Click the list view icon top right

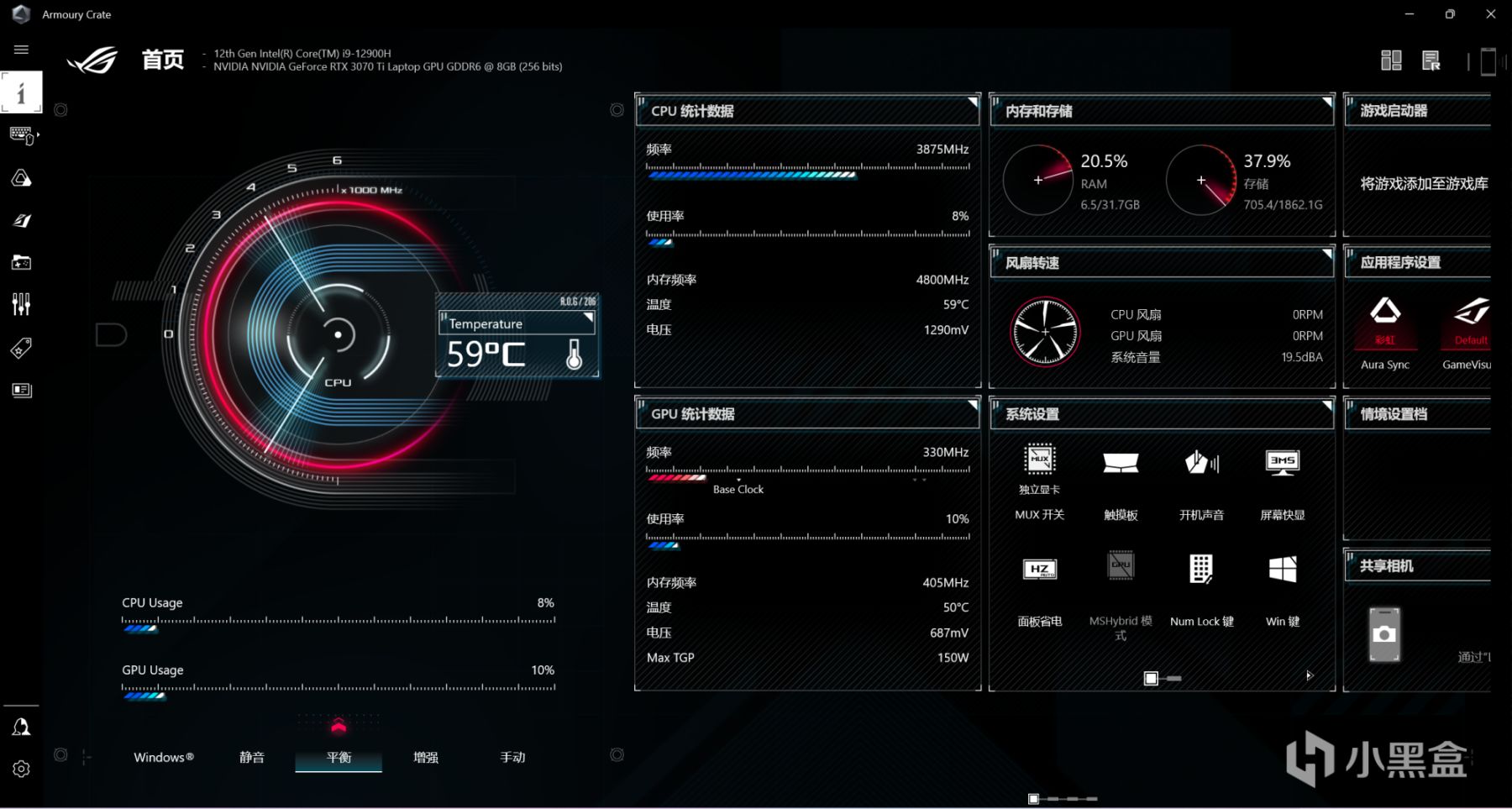(x=1431, y=60)
